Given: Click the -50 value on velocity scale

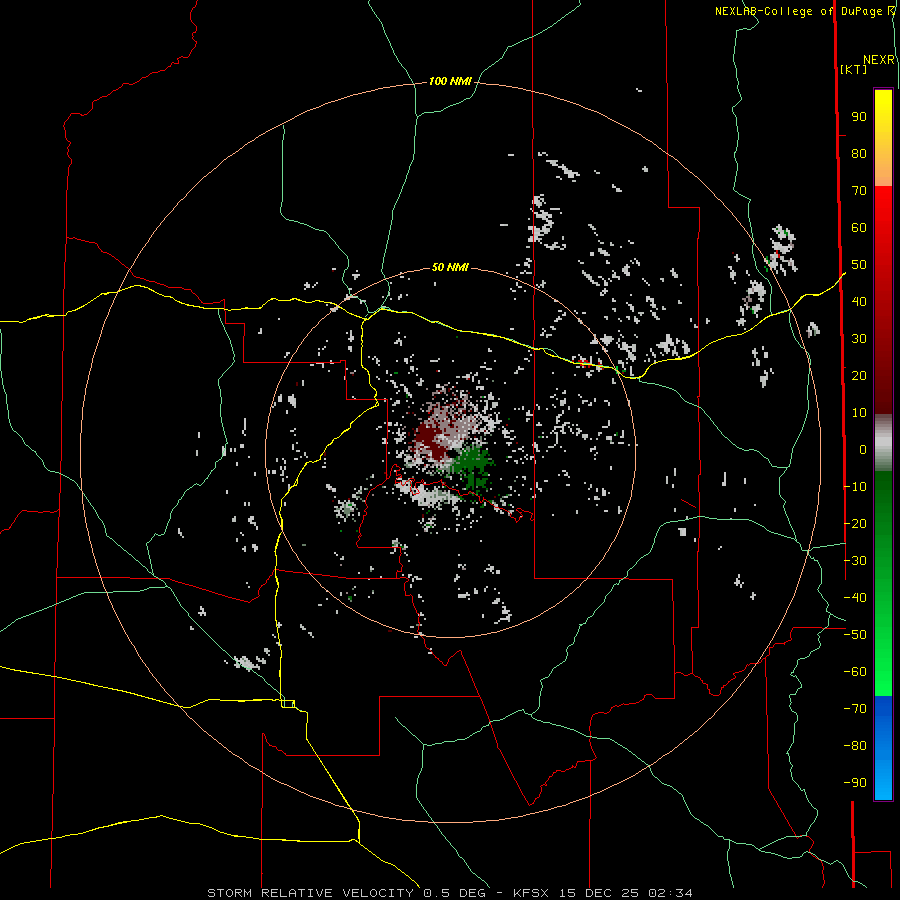Looking at the screenshot, I should point(855,635).
